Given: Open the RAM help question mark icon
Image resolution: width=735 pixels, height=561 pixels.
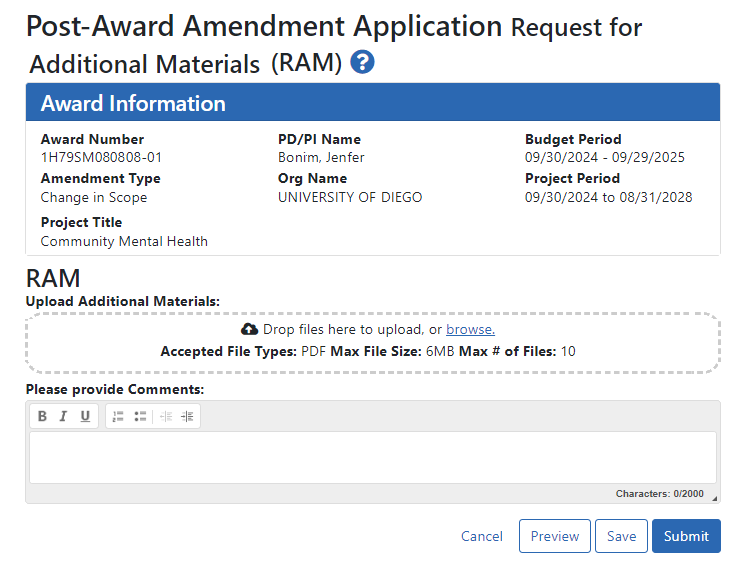Looking at the screenshot, I should pyautogui.click(x=362, y=62).
